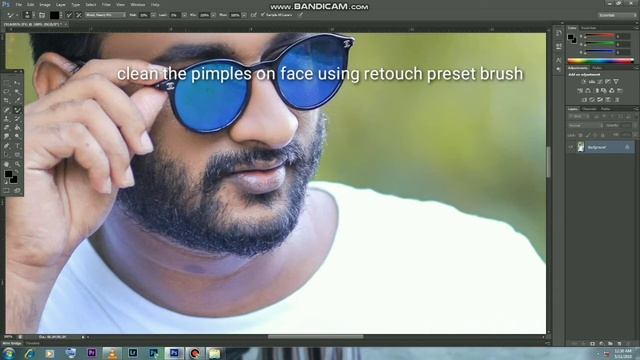Image resolution: width=640 pixels, height=360 pixels.
Task: Open the Windows Start button
Action: click(x=8, y=353)
